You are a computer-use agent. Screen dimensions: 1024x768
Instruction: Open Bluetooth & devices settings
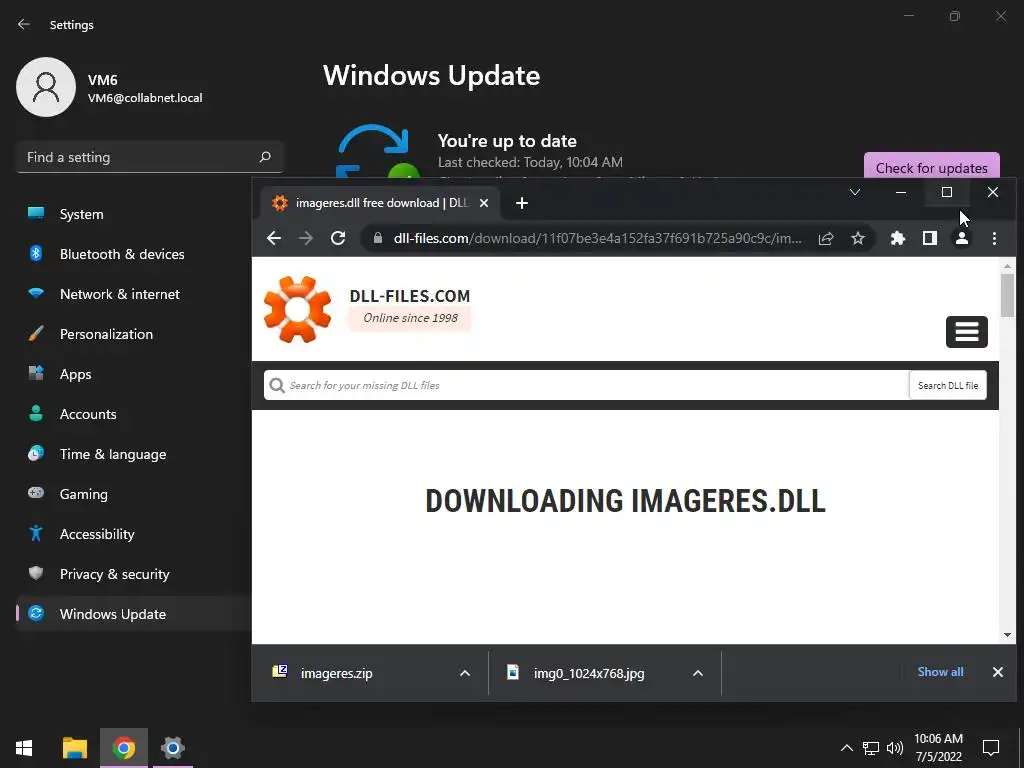(134, 254)
